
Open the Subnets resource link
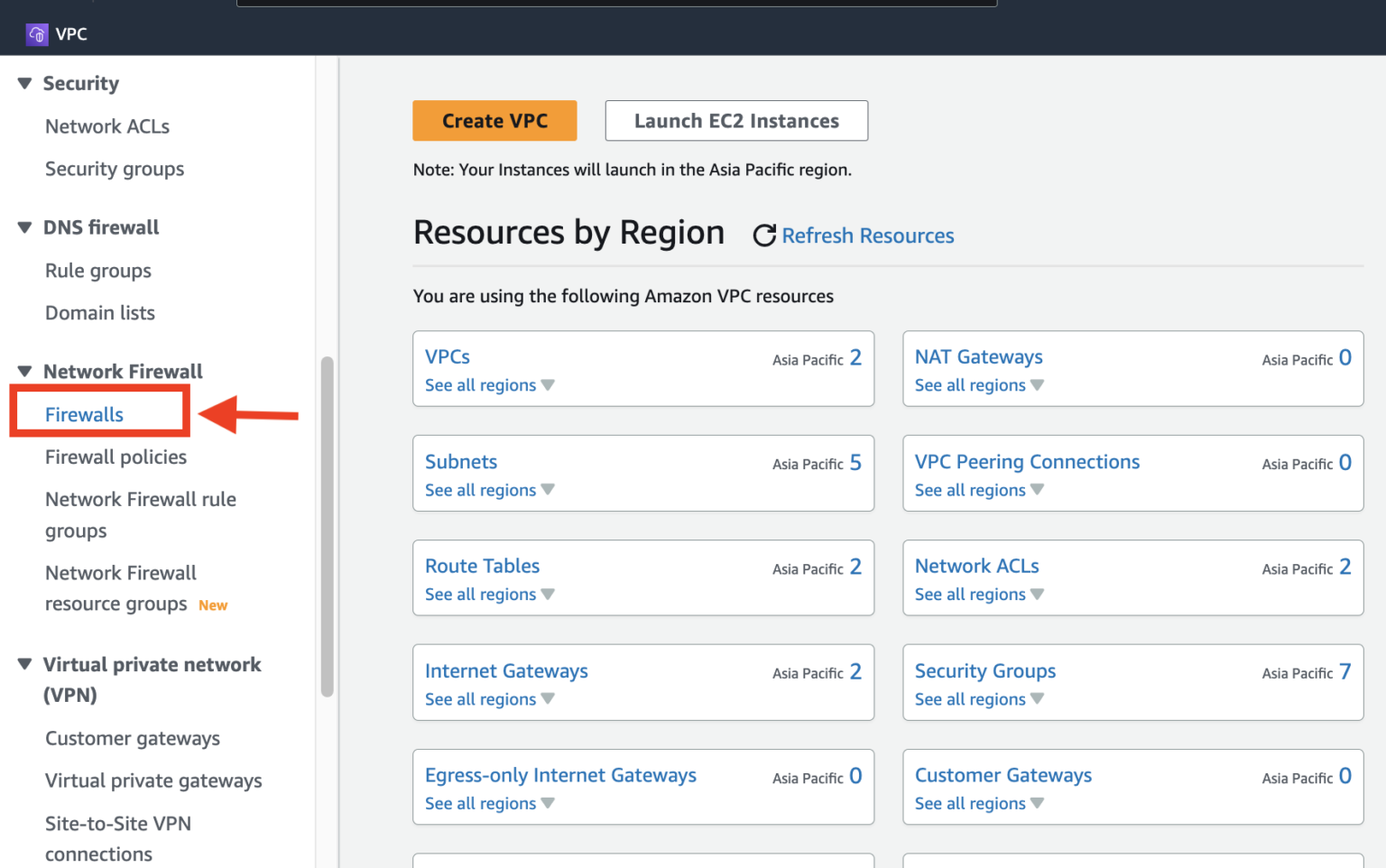click(460, 461)
